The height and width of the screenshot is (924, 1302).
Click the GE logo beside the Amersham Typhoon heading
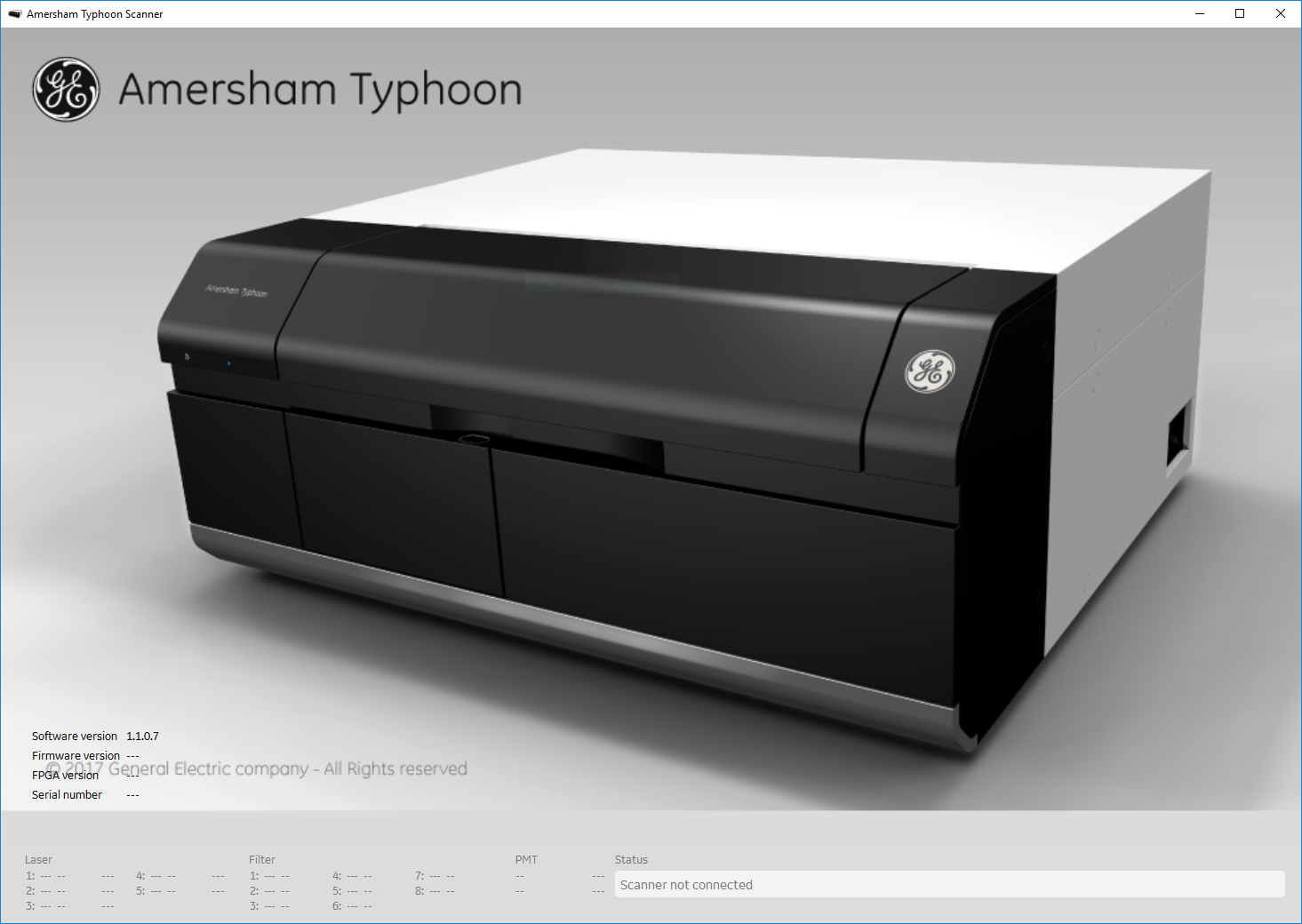point(66,90)
